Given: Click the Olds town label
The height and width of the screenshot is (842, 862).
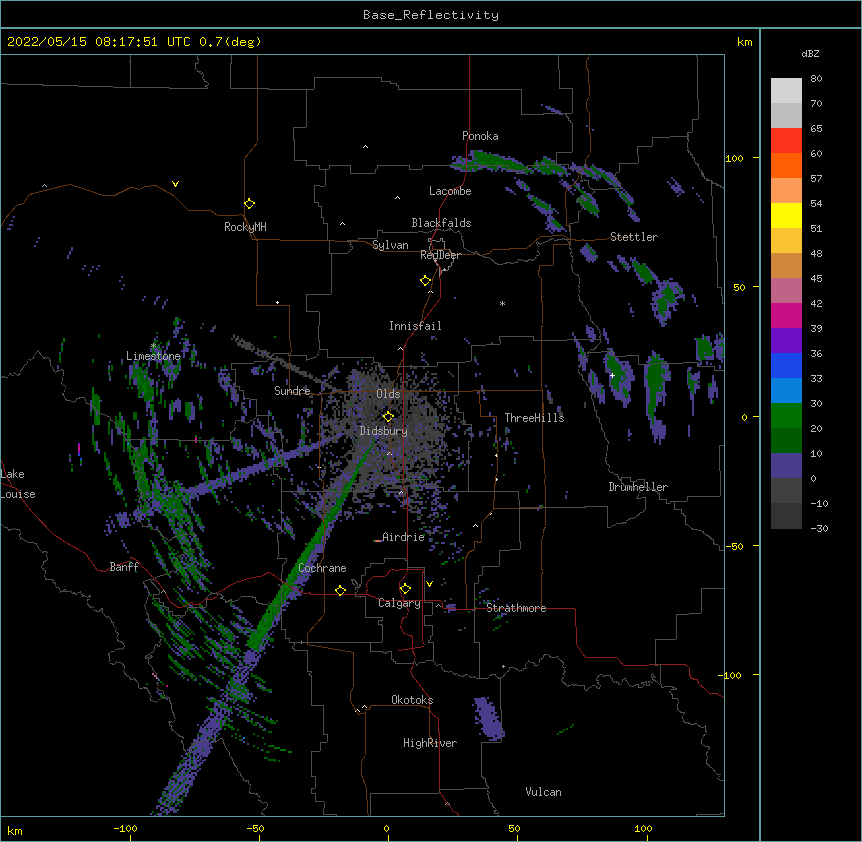Looking at the screenshot, I should [388, 394].
